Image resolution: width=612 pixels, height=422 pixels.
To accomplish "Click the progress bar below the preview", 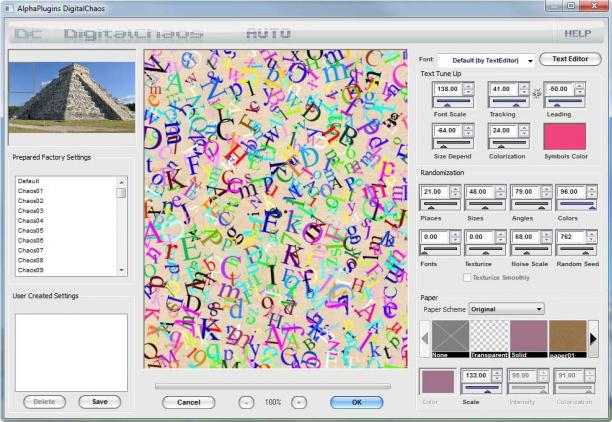I will click(x=273, y=386).
